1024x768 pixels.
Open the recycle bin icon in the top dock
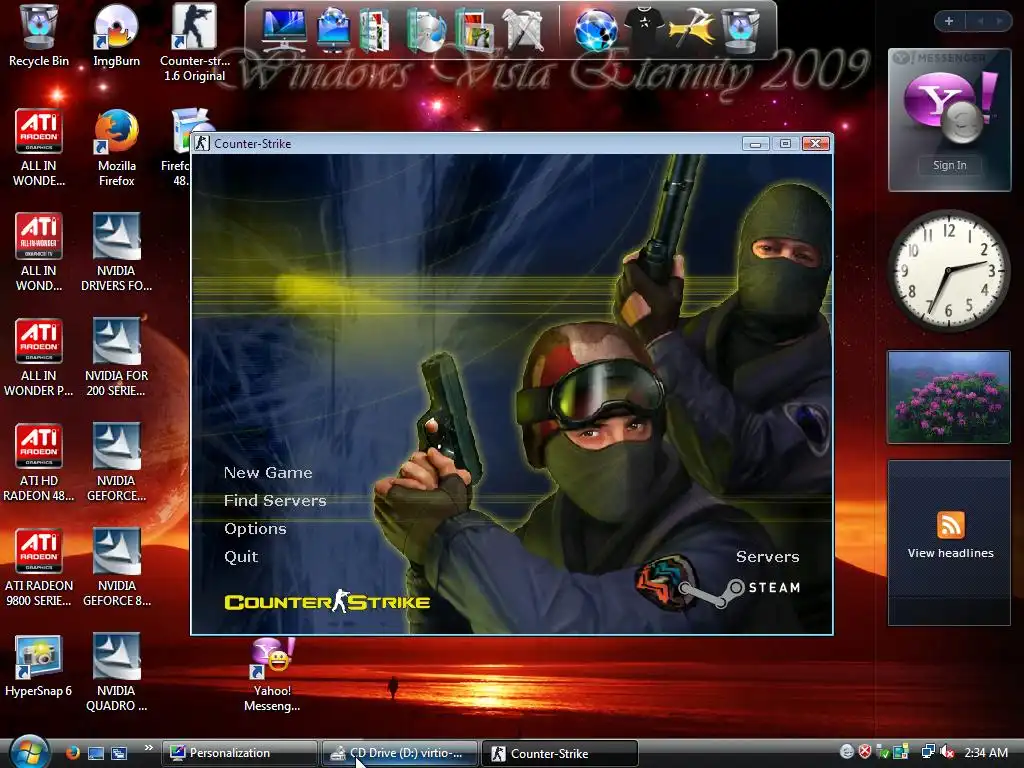[x=740, y=29]
